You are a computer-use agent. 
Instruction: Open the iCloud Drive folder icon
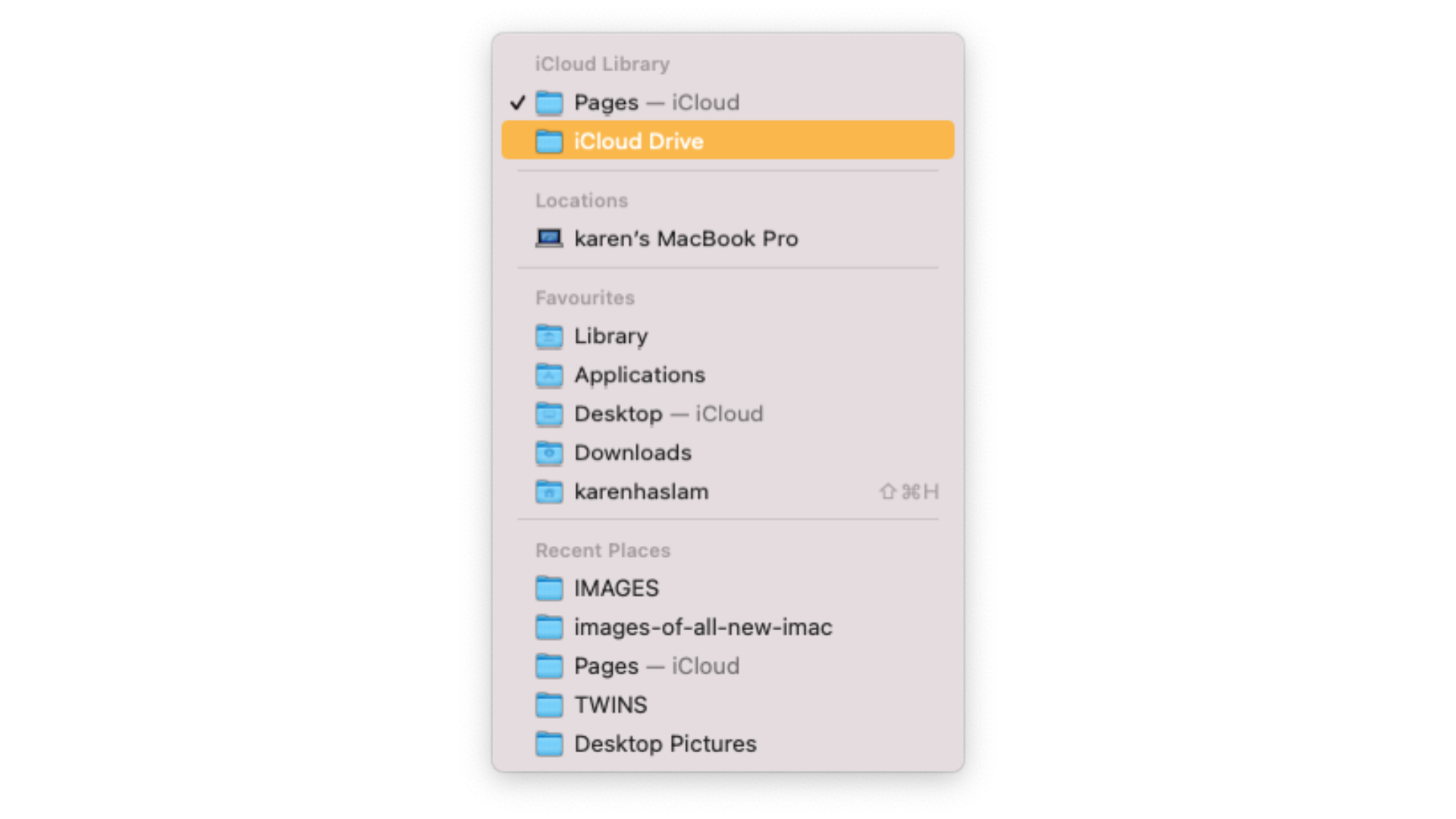(x=550, y=140)
